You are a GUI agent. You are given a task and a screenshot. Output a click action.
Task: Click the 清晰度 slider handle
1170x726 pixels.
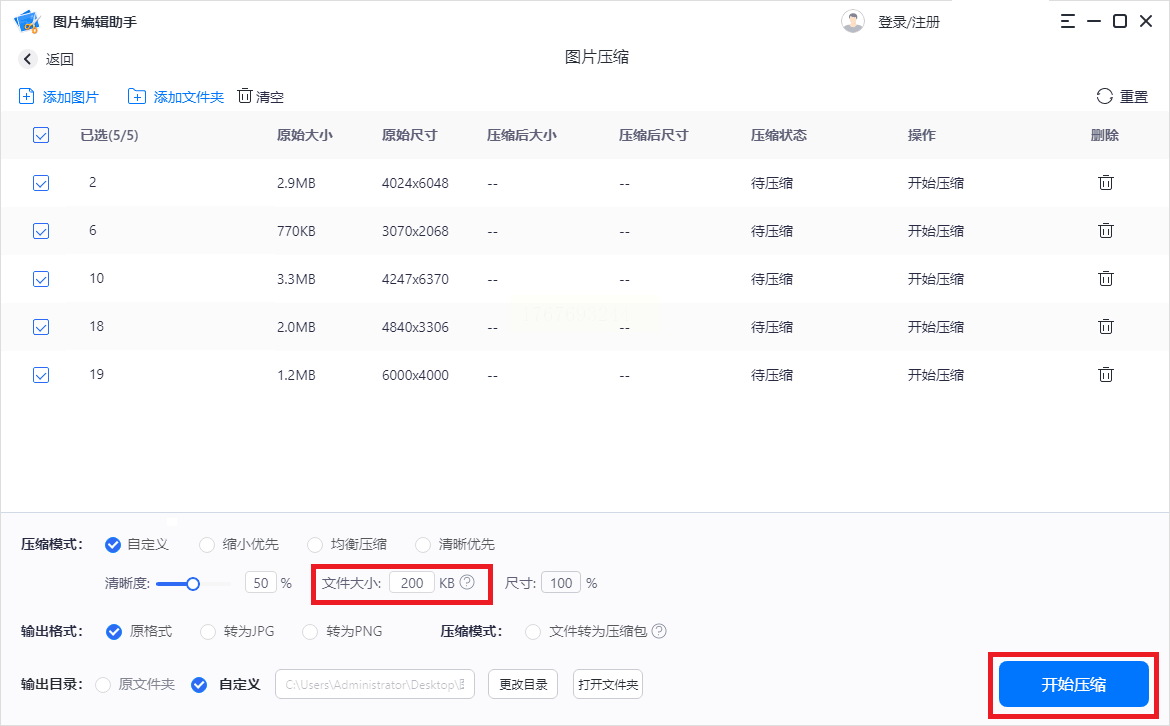pyautogui.click(x=193, y=583)
